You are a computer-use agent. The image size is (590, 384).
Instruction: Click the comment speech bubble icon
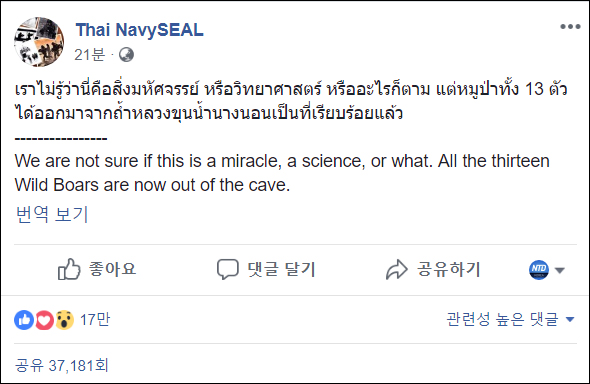click(228, 269)
